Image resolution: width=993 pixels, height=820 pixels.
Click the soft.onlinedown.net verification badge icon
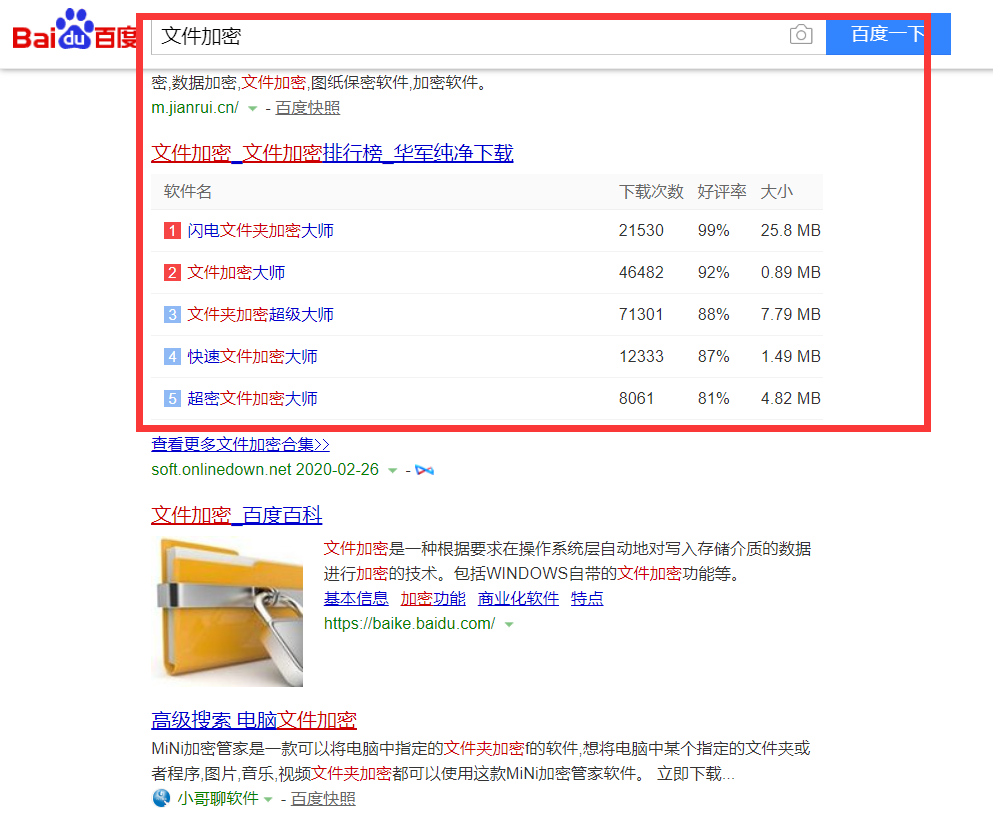click(424, 470)
